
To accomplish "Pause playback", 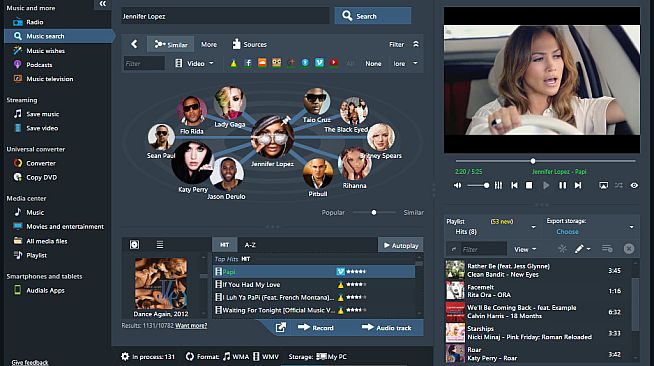I will [x=563, y=186].
